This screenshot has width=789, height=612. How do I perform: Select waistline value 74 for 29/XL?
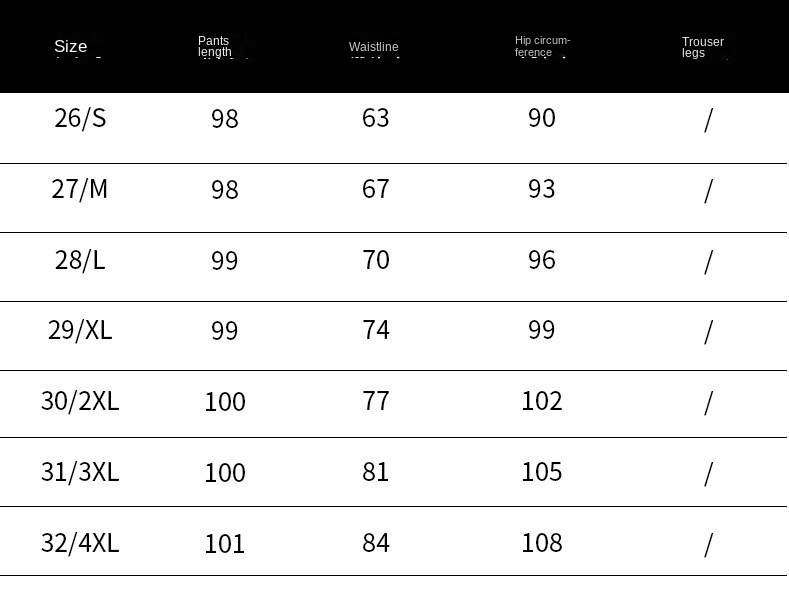coord(376,330)
